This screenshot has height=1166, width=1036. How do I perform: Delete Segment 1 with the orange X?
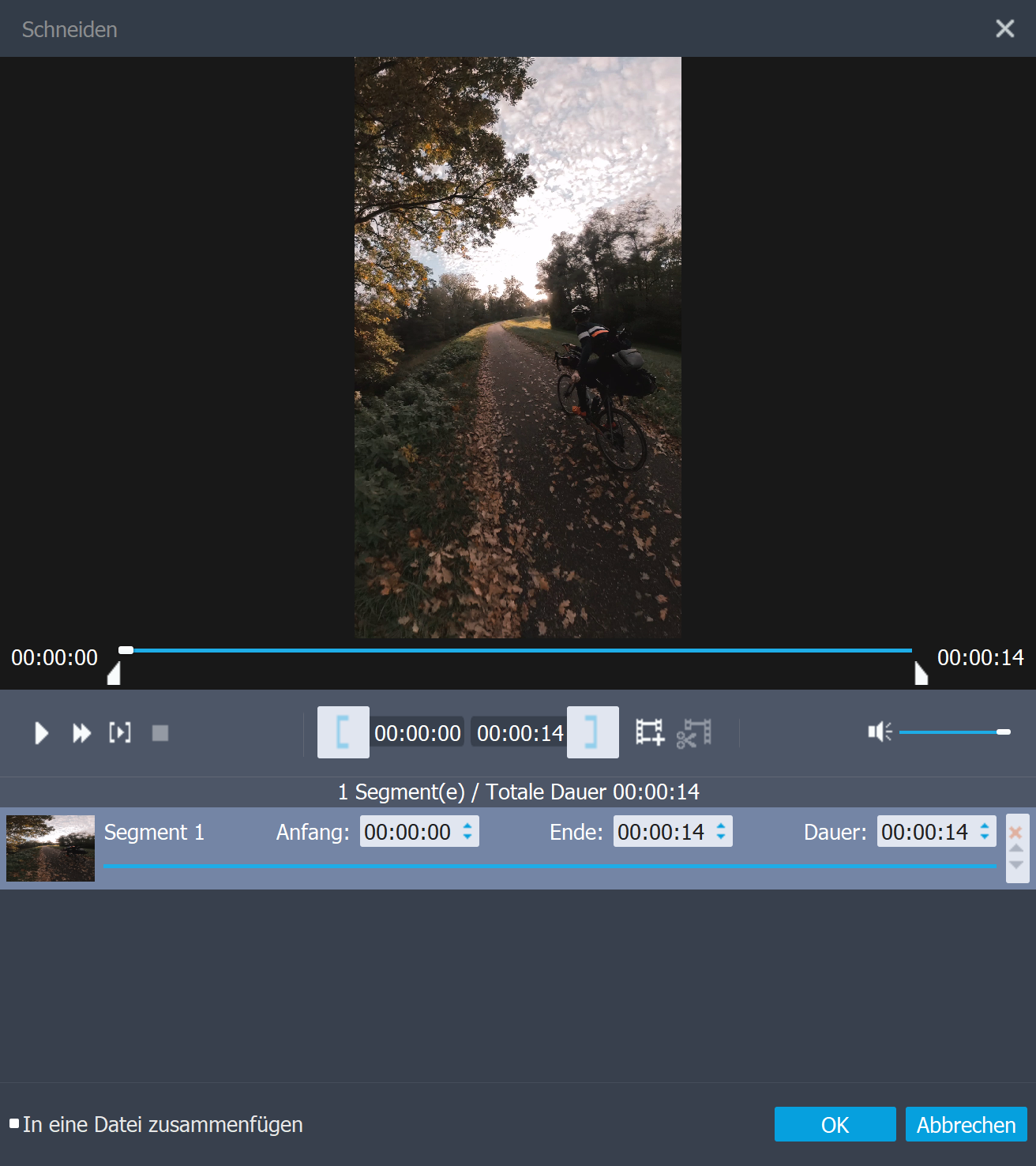click(1017, 831)
